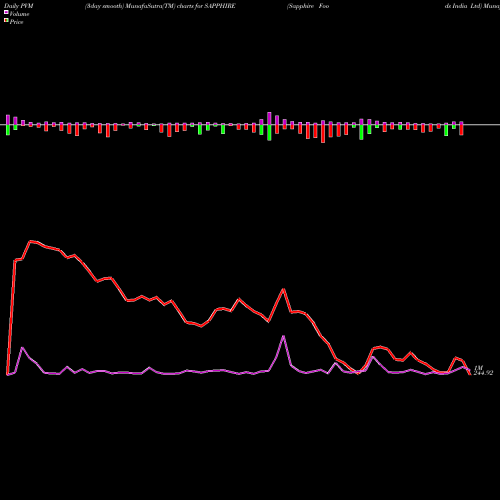Screen dimensions: 500x500
Task: Select the Price legend label
Action: tap(16, 22)
